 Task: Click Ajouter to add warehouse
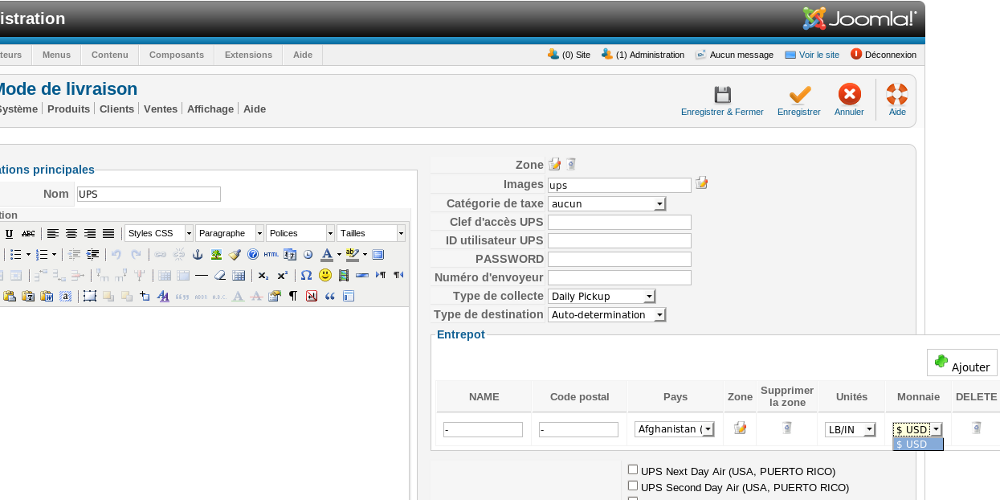pyautogui.click(x=962, y=363)
